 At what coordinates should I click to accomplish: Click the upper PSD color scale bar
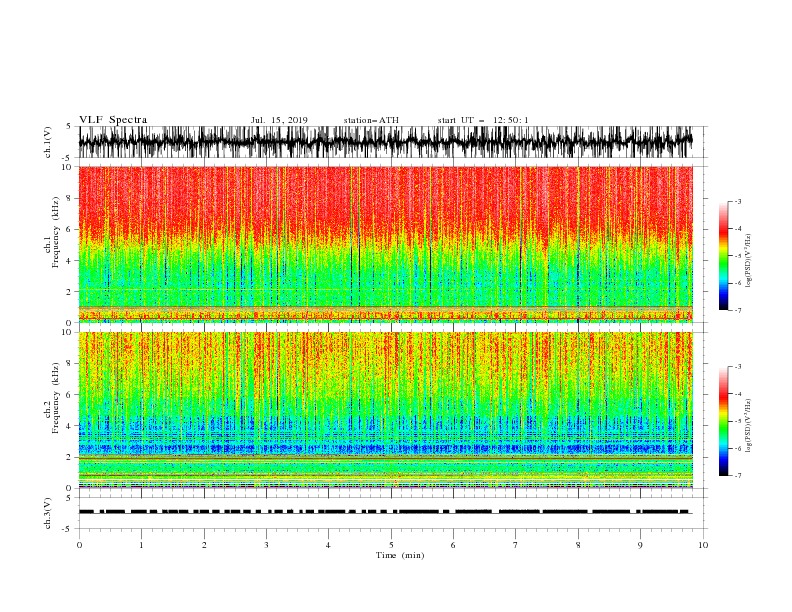[x=724, y=256]
